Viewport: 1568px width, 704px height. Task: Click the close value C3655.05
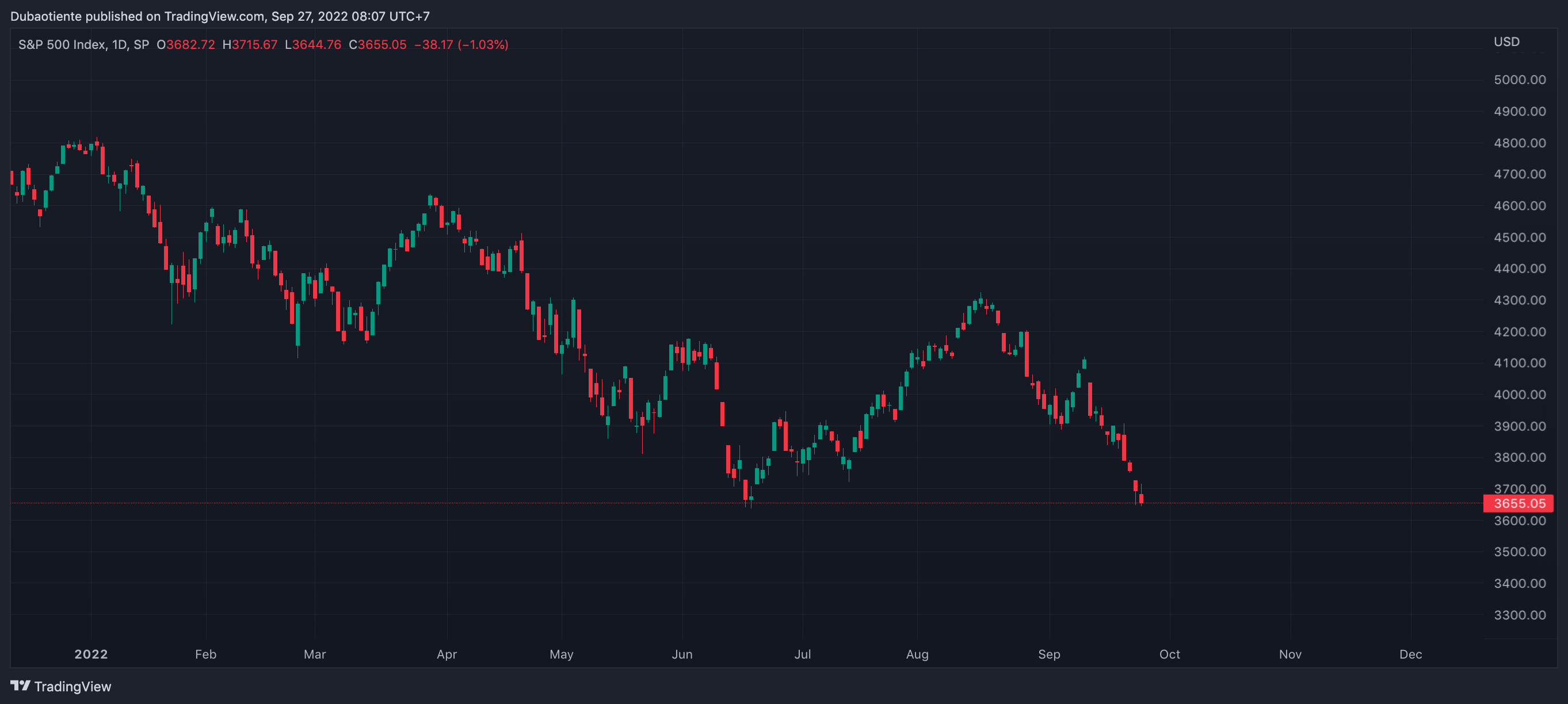(377, 44)
